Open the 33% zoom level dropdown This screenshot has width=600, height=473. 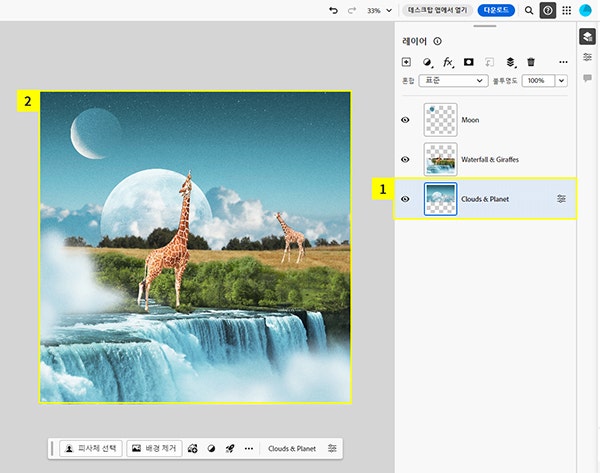tap(380, 10)
